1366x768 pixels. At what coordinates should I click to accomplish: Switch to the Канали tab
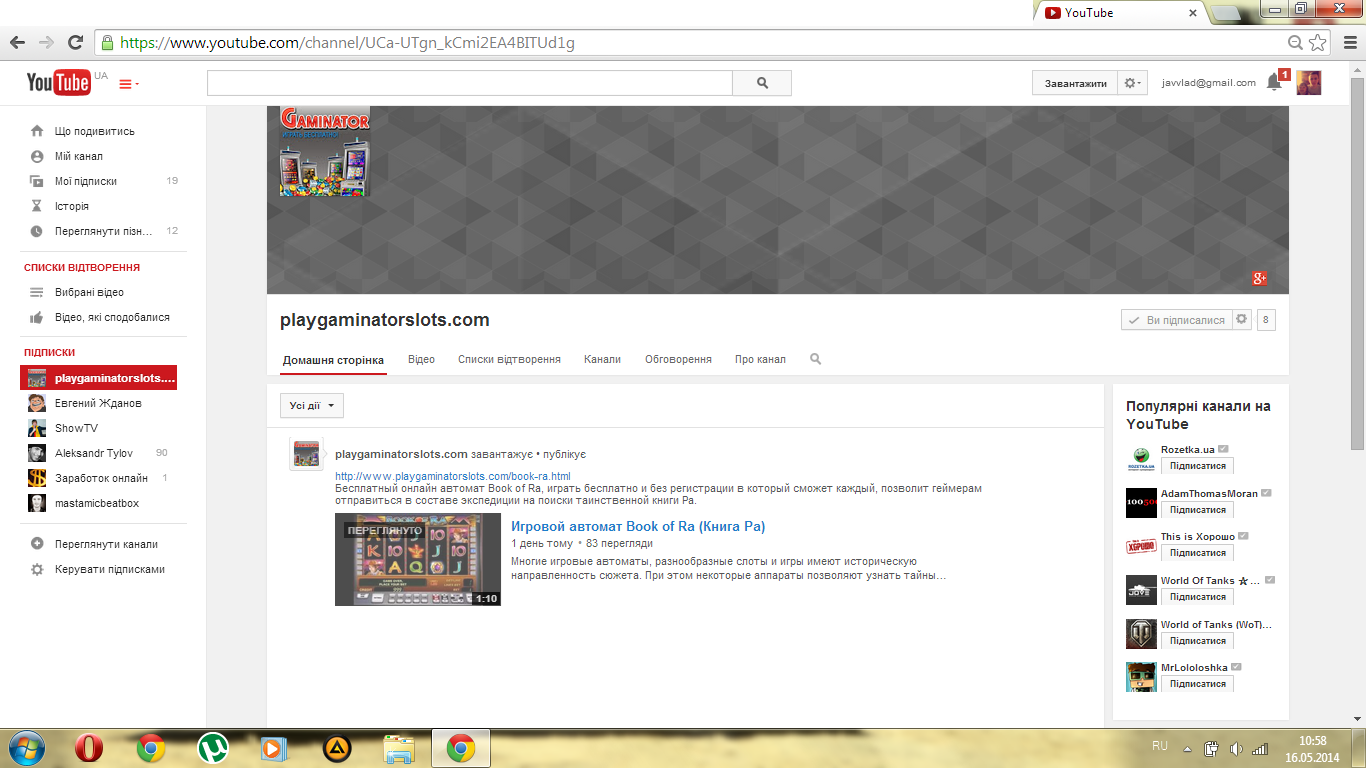coord(602,359)
